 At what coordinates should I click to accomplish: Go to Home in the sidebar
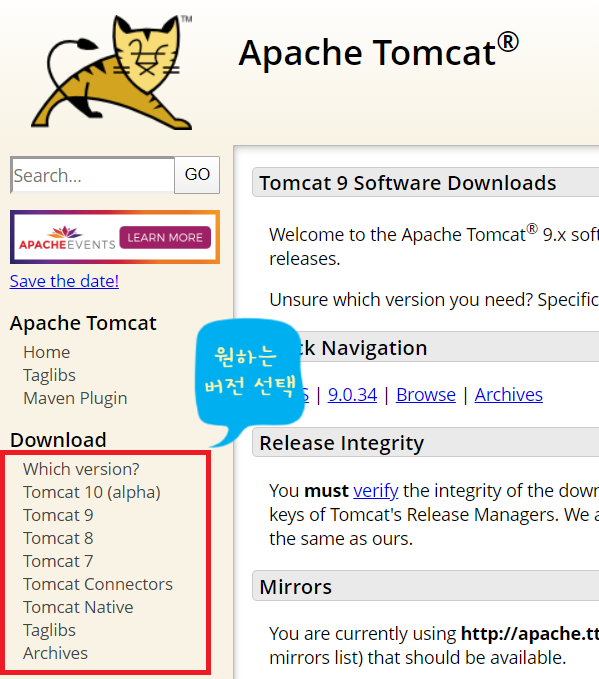point(47,352)
